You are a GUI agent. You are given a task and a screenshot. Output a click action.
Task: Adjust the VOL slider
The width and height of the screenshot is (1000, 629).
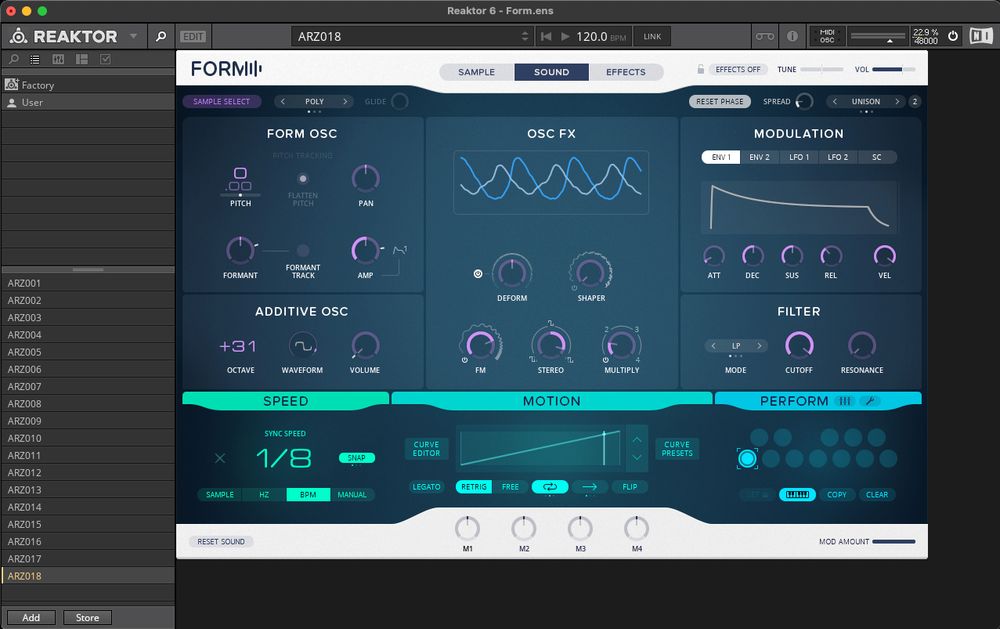(x=893, y=69)
